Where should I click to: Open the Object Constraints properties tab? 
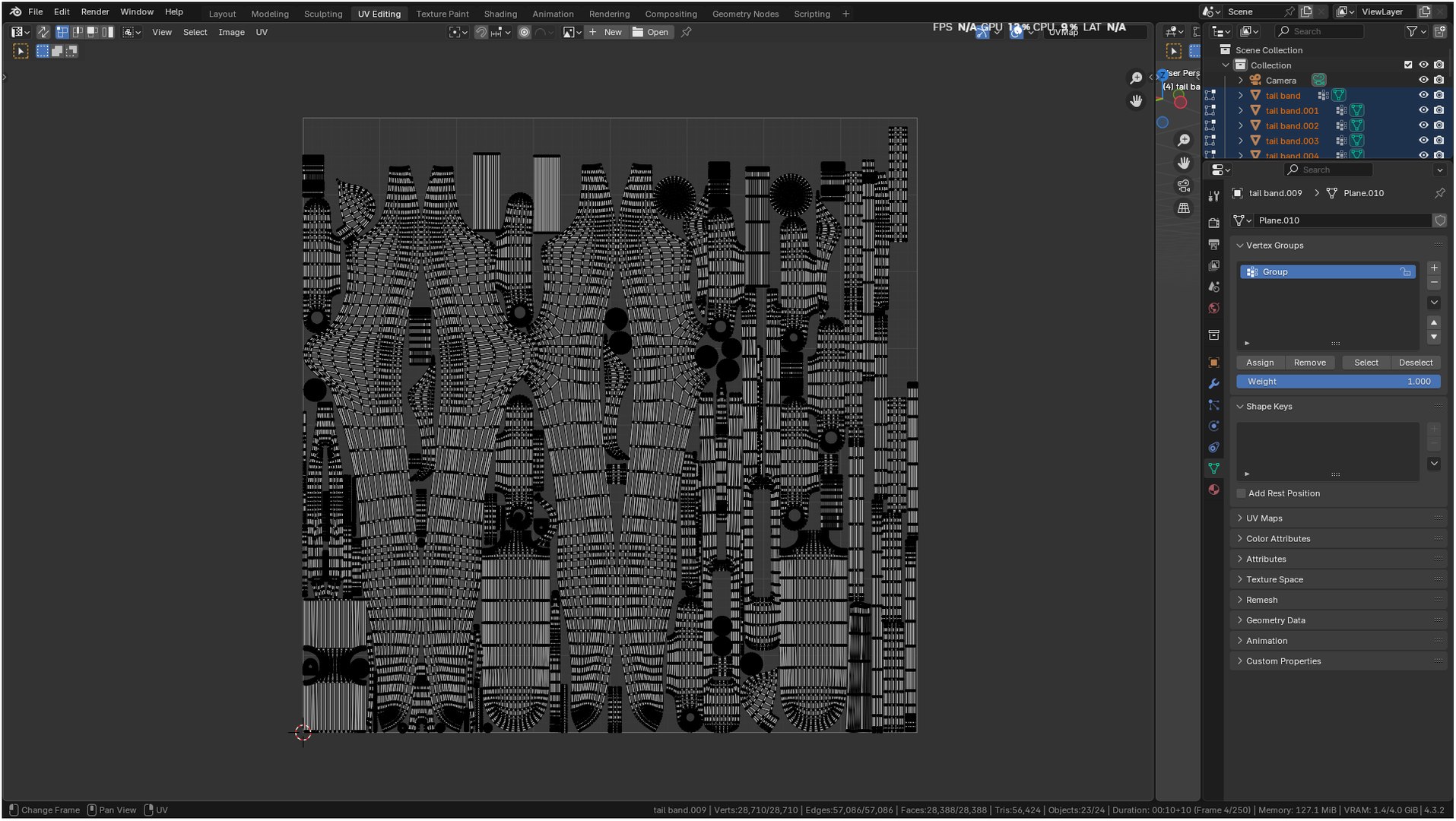tap(1213, 448)
